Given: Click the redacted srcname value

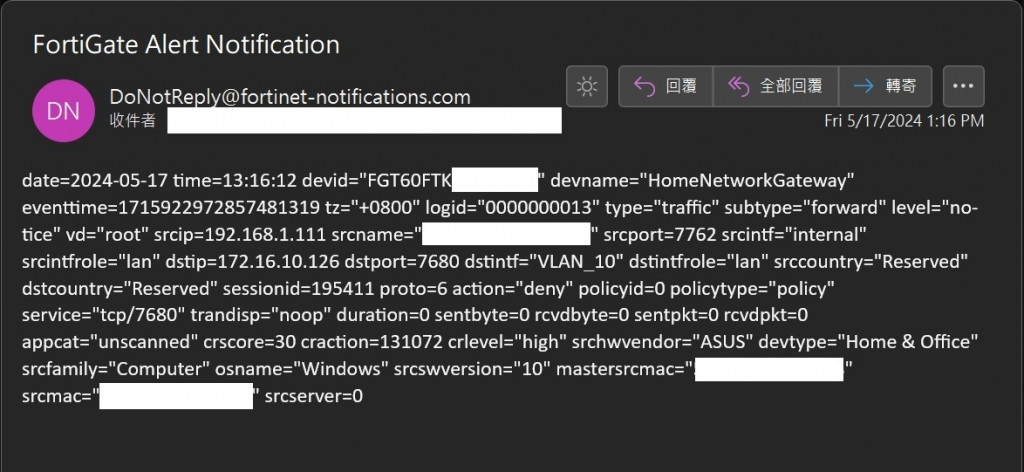Looking at the screenshot, I should pyautogui.click(x=506, y=235).
